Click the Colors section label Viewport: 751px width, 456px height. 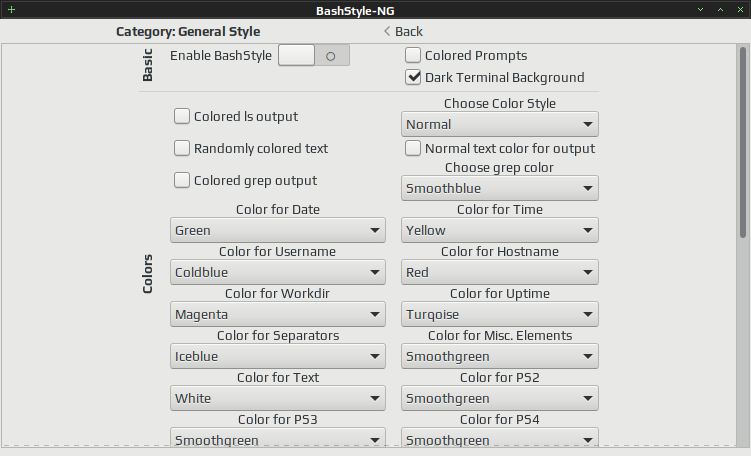pyautogui.click(x=148, y=274)
